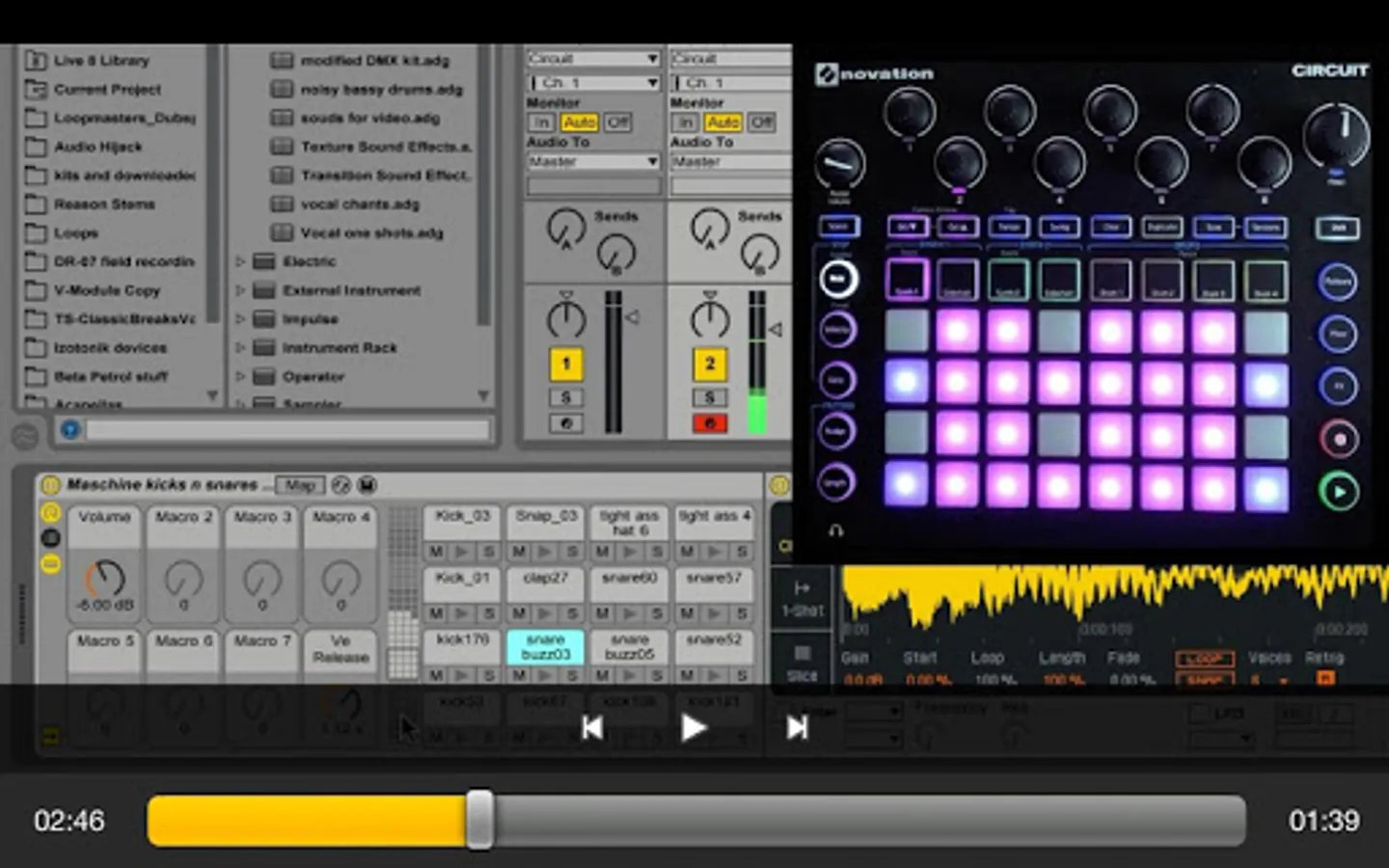Click the save icon on Maschine rack
This screenshot has height=868, width=1389.
(368, 485)
